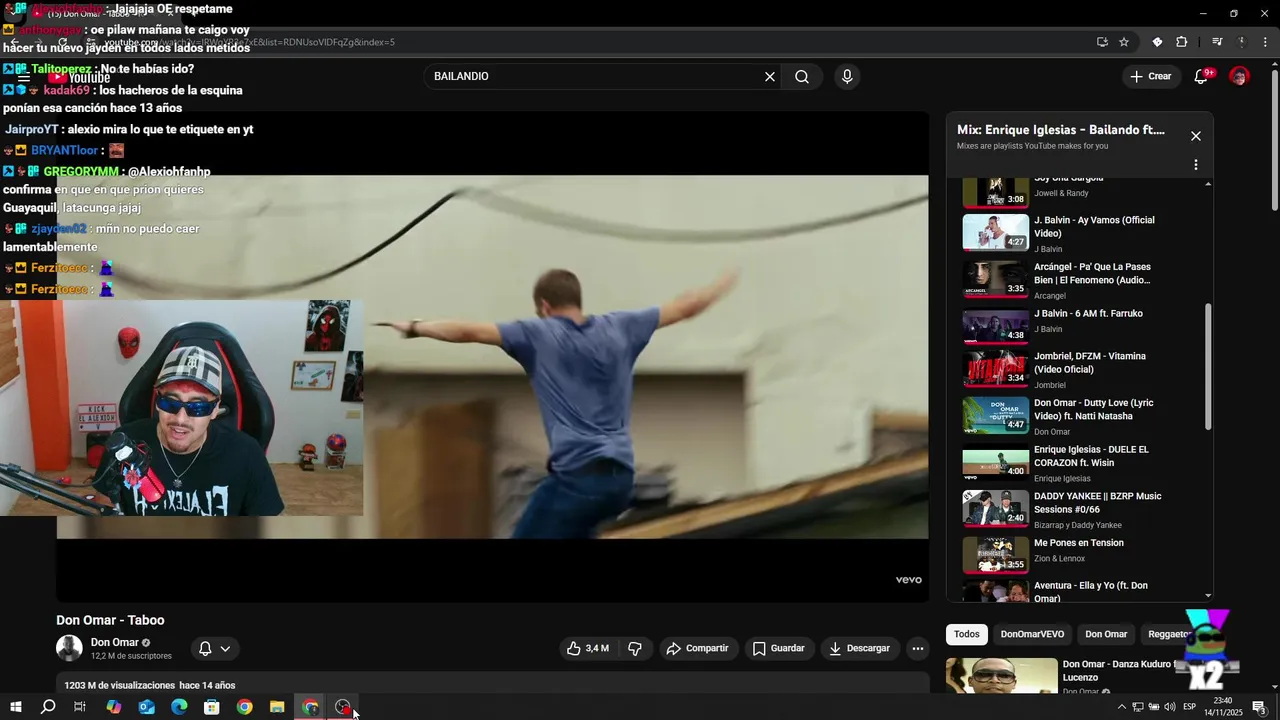Play Don Omar - Dutty Love lyric video
The width and height of the screenshot is (1280, 720).
point(1080,416)
